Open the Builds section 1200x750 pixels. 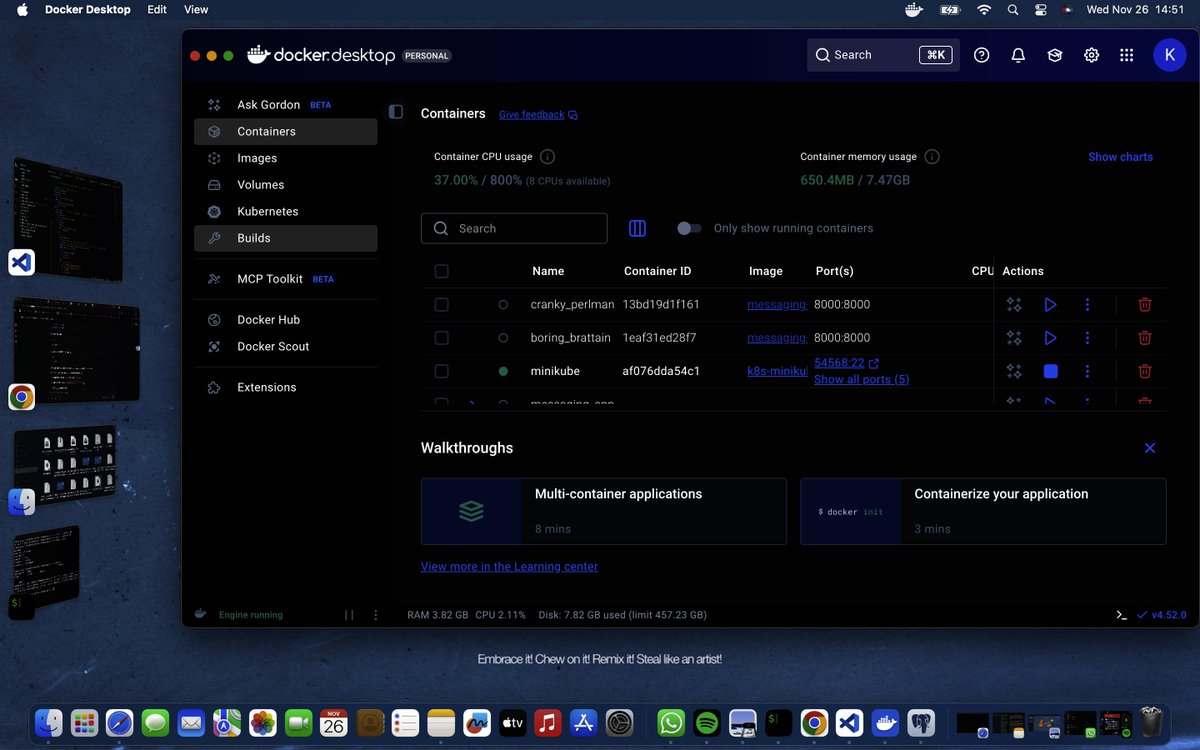tap(285, 238)
